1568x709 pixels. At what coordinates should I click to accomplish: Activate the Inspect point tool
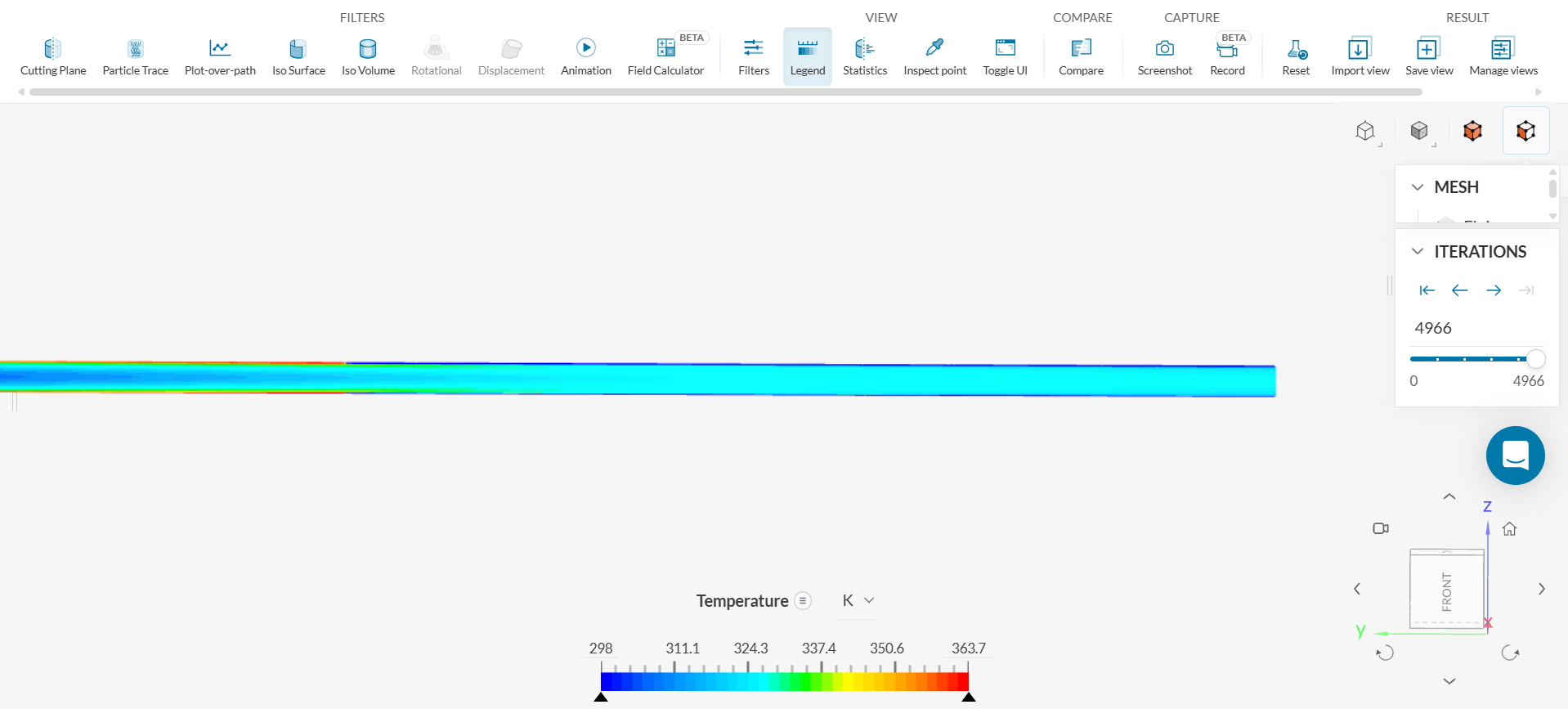[935, 57]
